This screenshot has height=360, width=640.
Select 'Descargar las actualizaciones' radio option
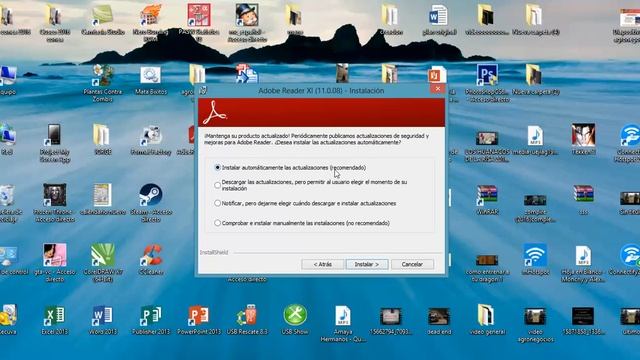coord(217,185)
